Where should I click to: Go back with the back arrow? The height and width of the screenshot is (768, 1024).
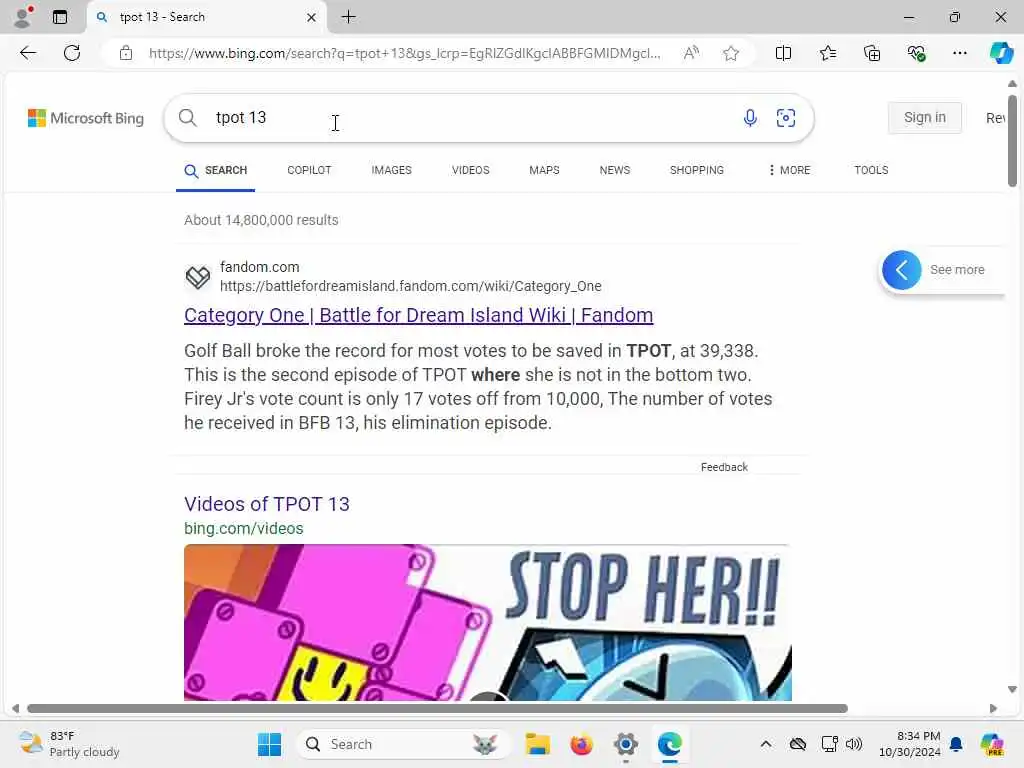[28, 53]
